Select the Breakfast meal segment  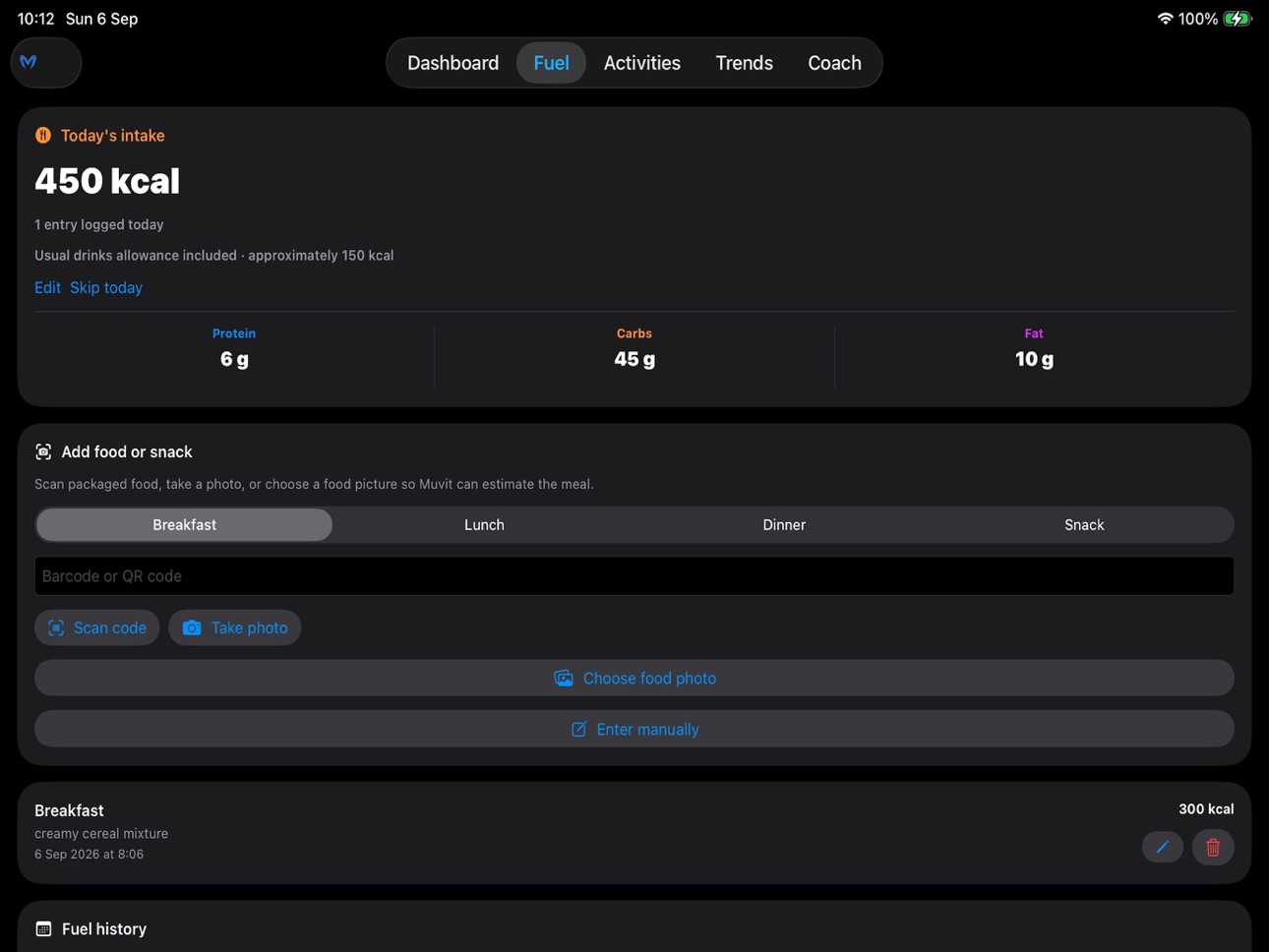(184, 525)
